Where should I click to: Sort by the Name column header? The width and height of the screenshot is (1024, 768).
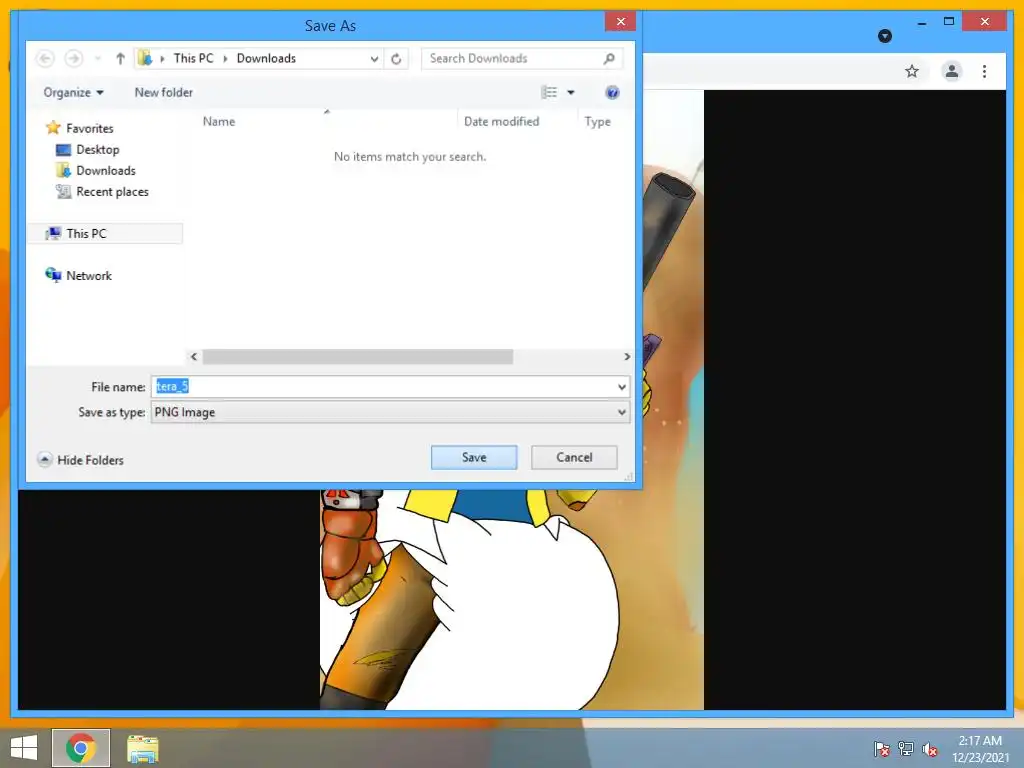[219, 121]
